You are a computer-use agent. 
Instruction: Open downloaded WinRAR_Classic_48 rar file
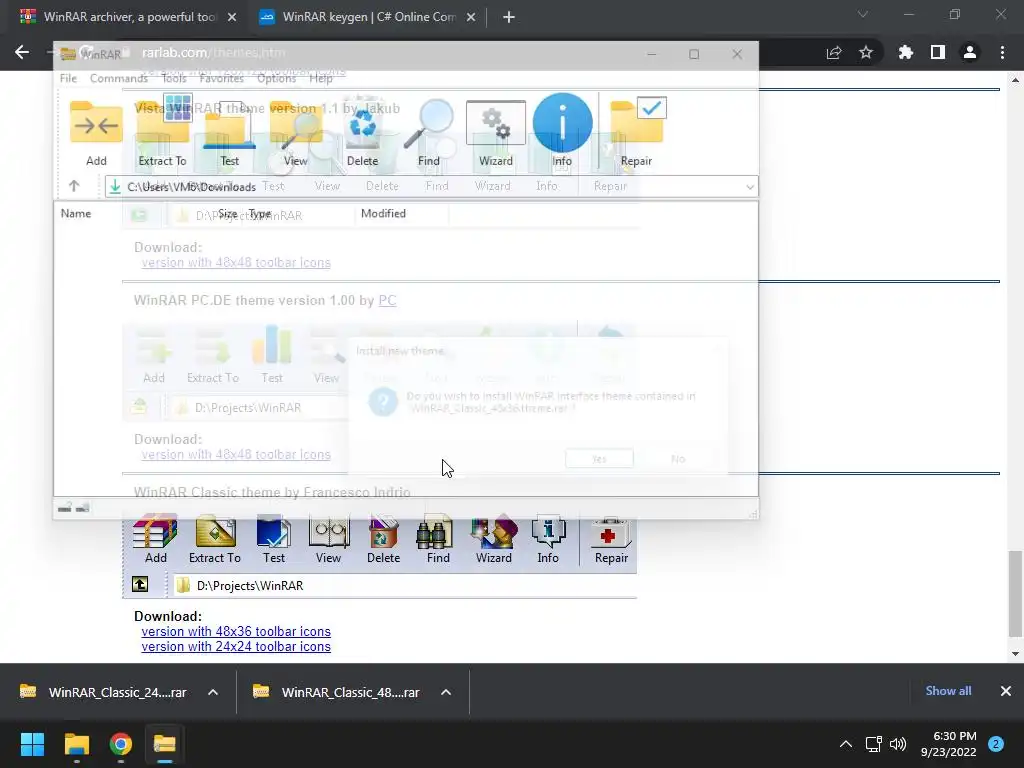[336, 692]
